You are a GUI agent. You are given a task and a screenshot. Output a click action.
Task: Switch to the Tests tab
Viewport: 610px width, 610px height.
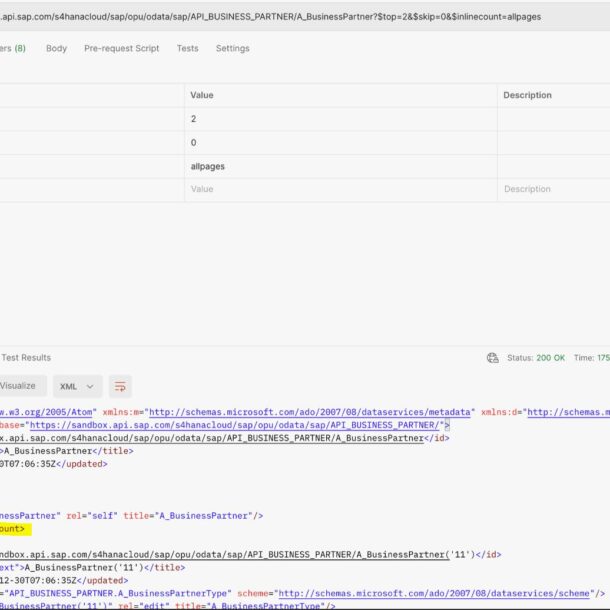tap(188, 48)
